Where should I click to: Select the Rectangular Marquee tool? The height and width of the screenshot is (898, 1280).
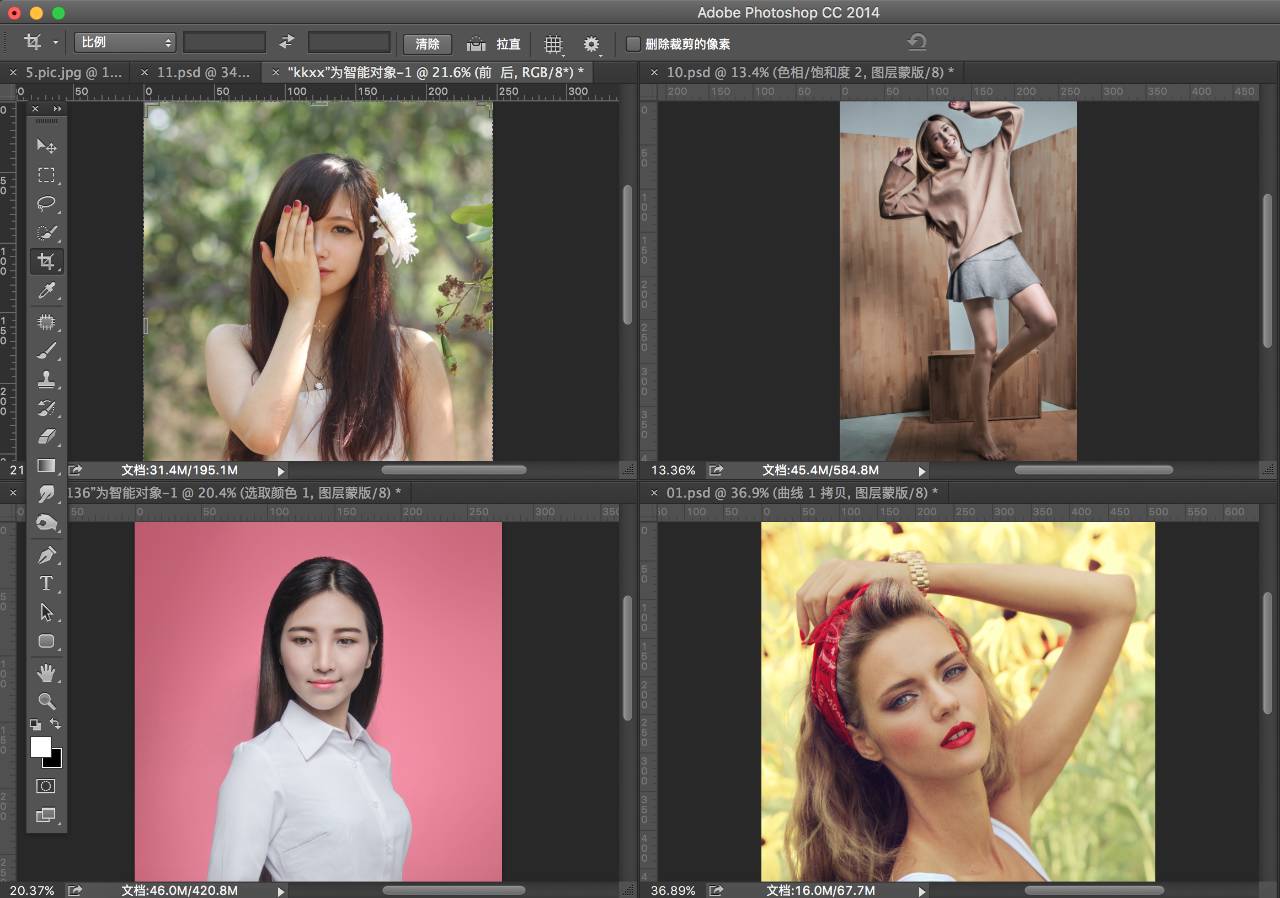46,175
